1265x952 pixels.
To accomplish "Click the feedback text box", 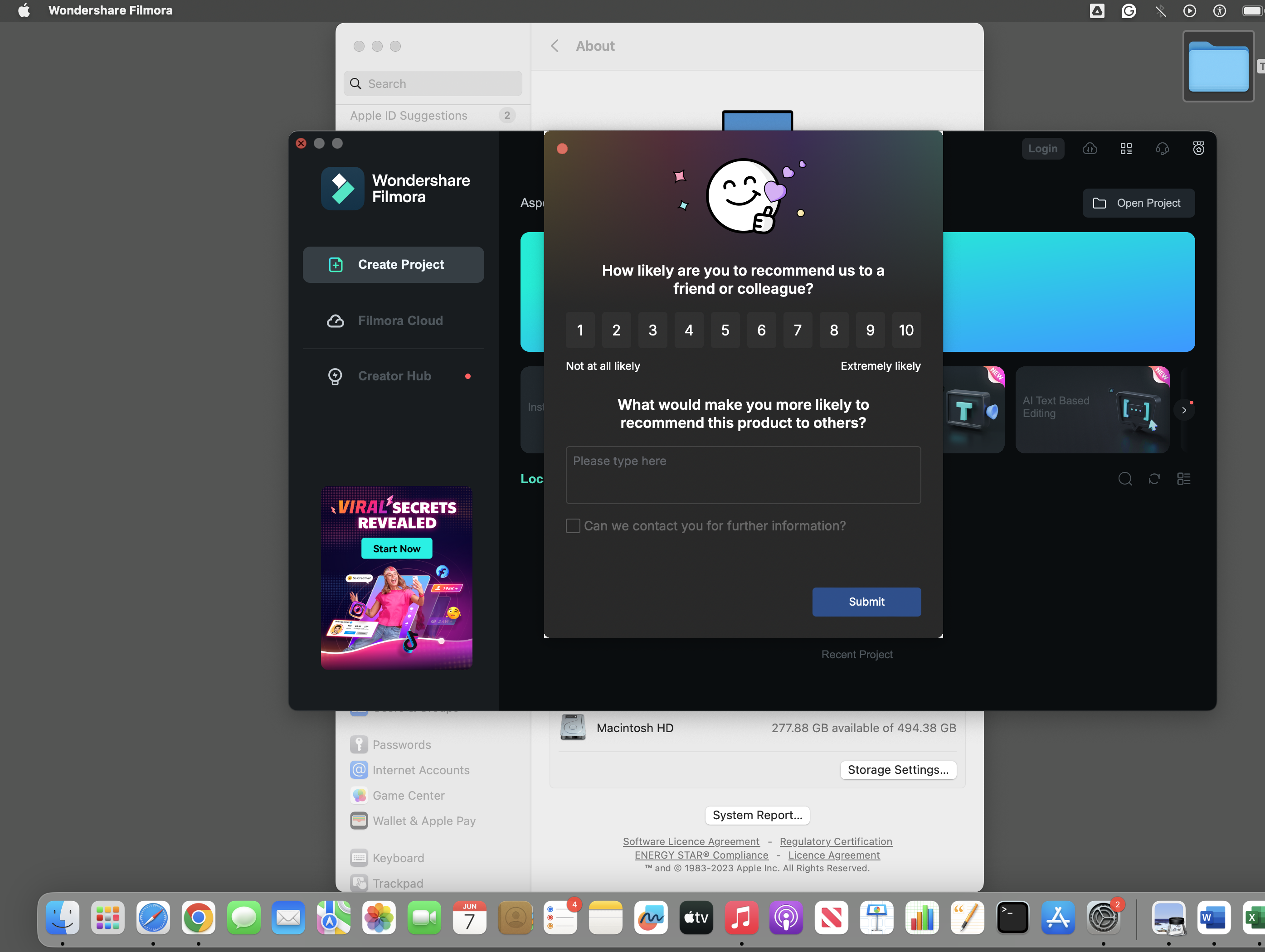I will (x=743, y=475).
